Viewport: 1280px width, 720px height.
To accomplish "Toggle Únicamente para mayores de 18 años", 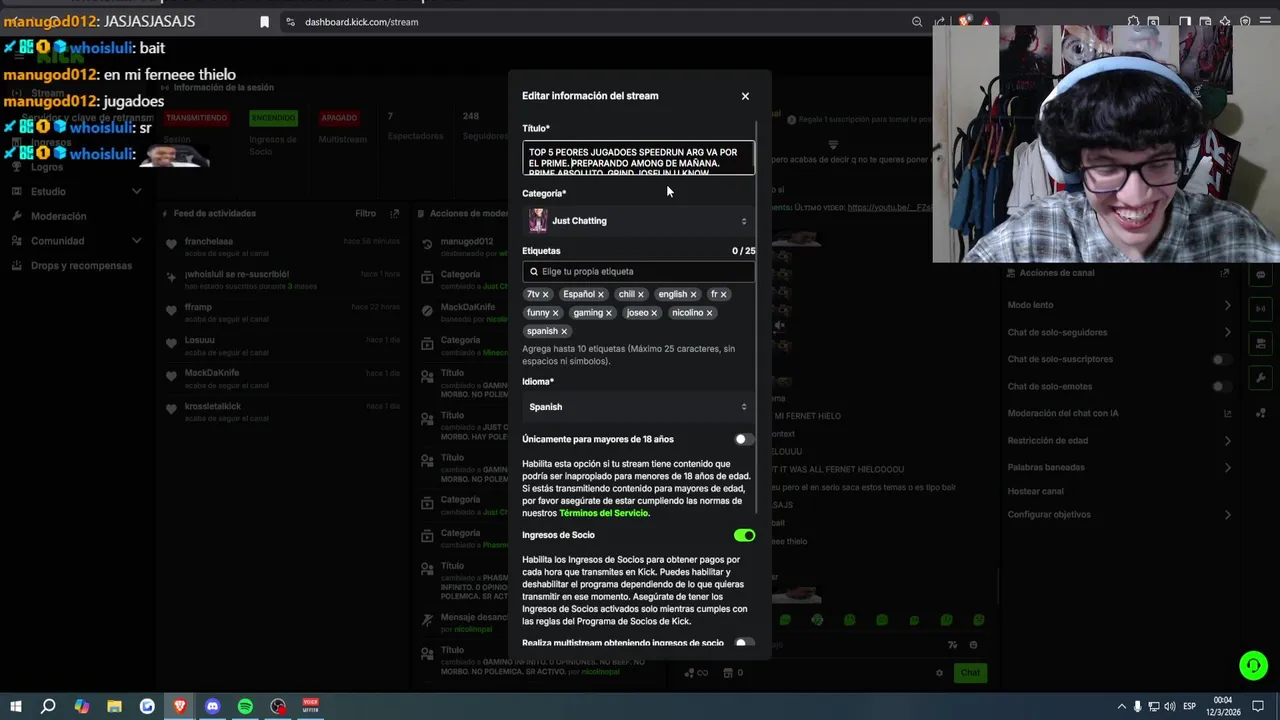I will [x=744, y=439].
